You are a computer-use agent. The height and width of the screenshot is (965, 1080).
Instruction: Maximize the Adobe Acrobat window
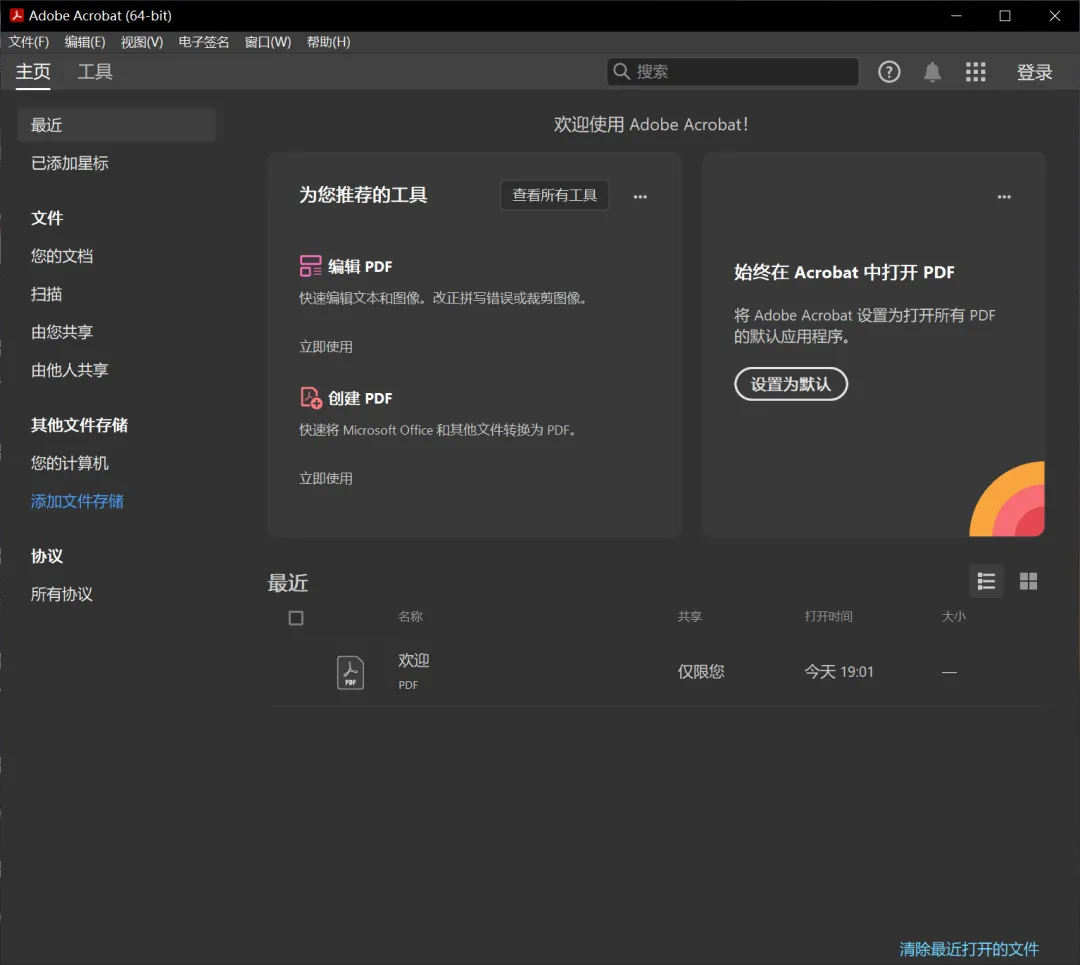click(x=1005, y=15)
